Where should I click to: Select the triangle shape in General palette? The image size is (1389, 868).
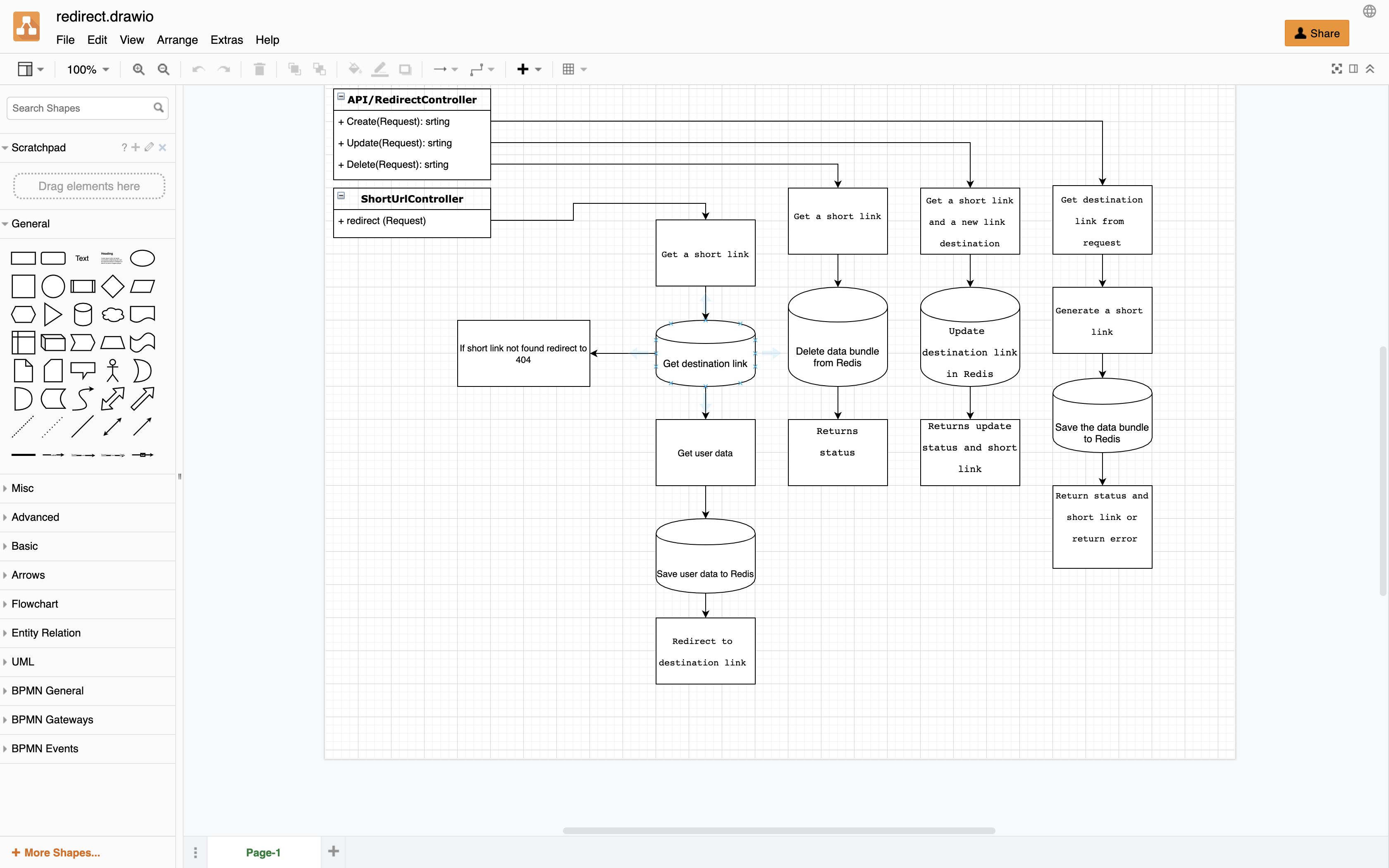pyautogui.click(x=53, y=315)
